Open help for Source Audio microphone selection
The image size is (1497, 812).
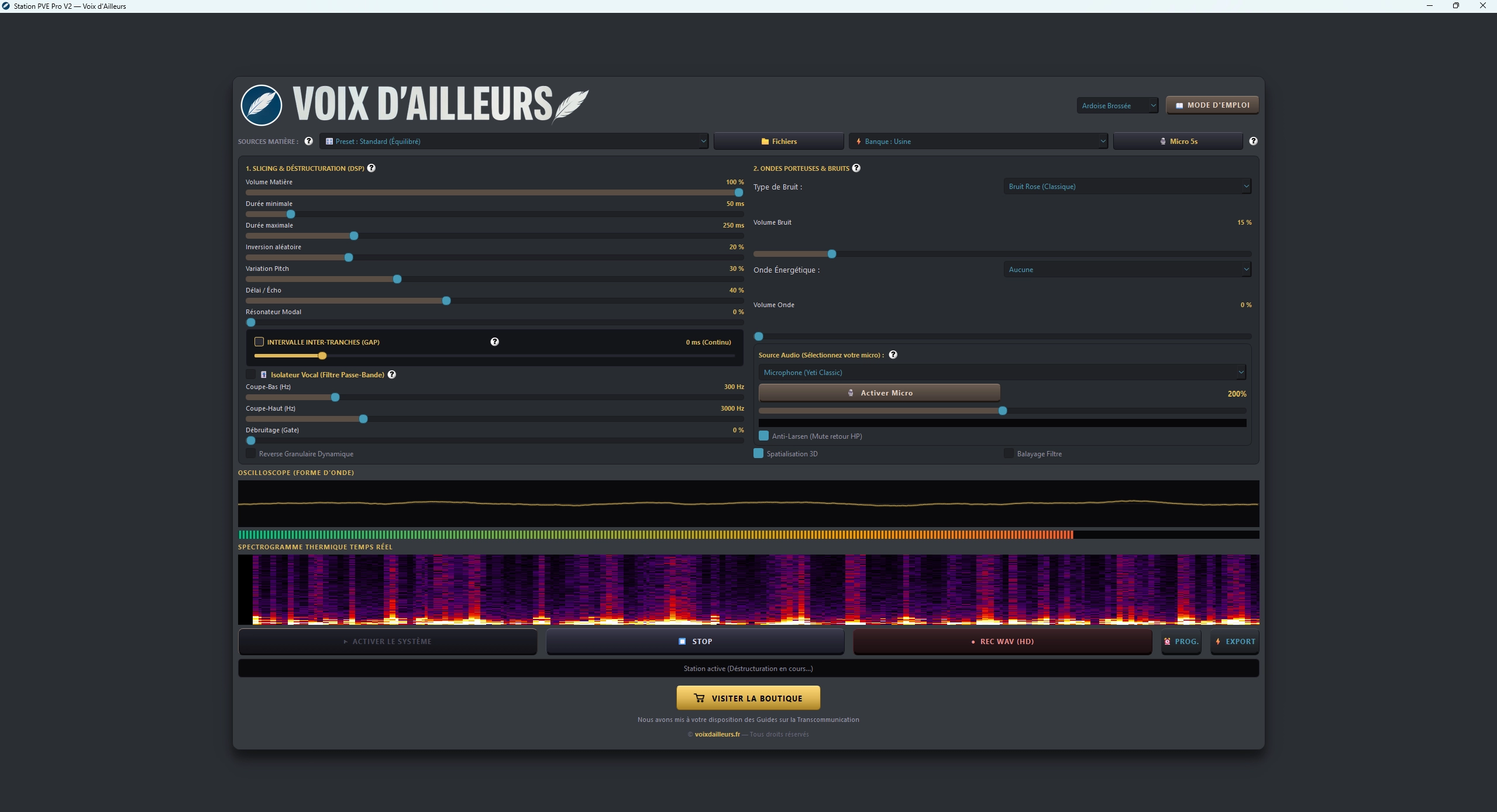[x=893, y=355]
